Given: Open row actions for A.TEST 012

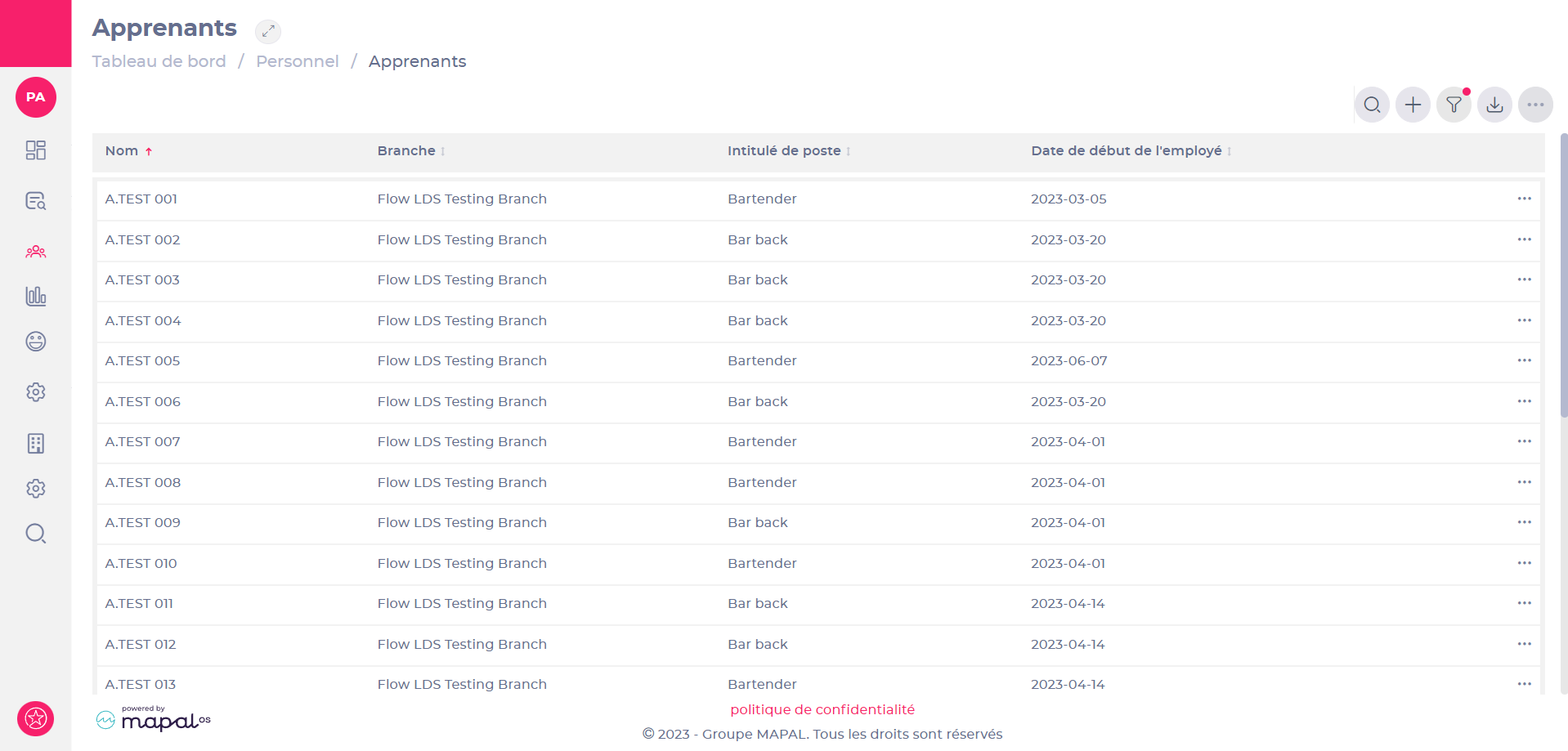Looking at the screenshot, I should coord(1525,644).
